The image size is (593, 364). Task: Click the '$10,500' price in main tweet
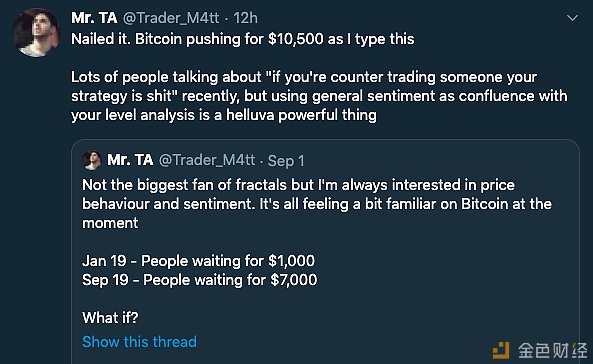pos(295,39)
